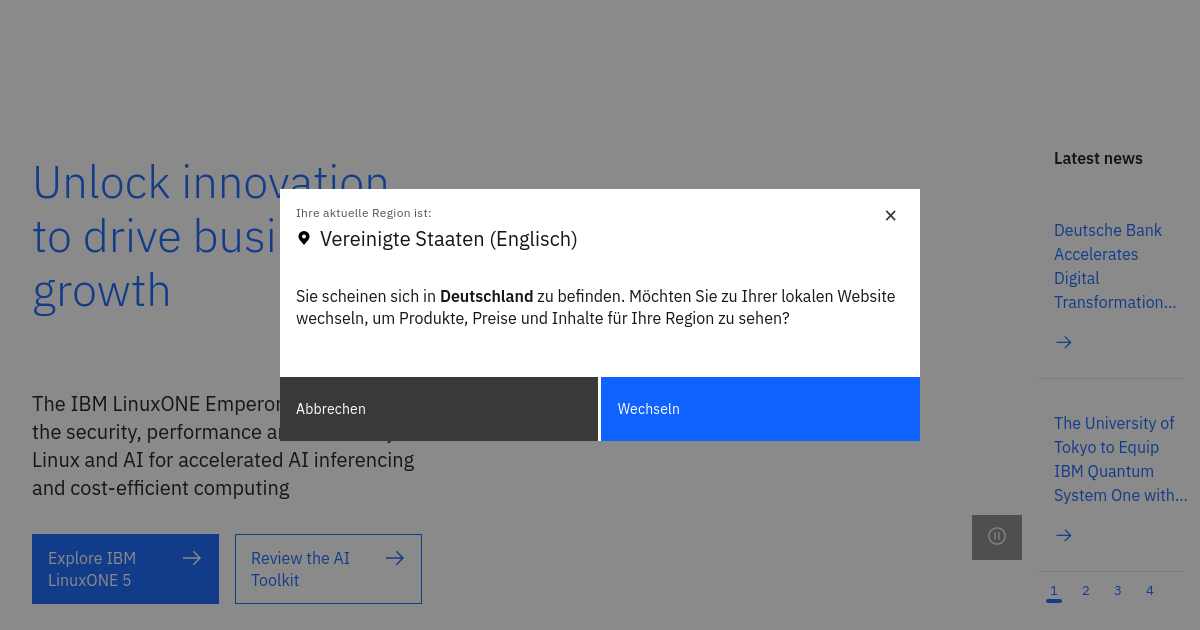Close the region selection dialog
Viewport: 1200px width, 630px height.
890,216
